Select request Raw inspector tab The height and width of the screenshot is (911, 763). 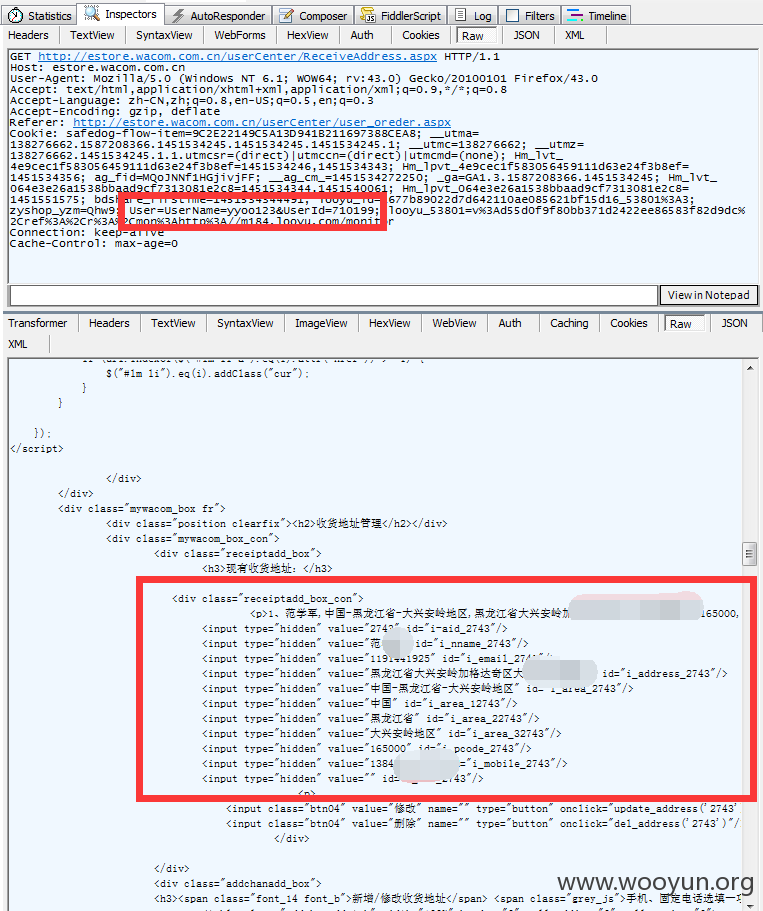coord(476,36)
